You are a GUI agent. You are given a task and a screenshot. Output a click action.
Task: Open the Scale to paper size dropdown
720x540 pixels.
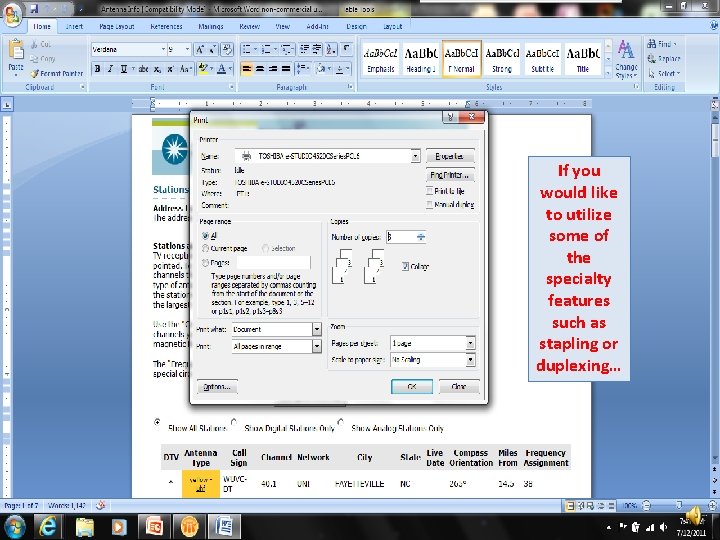click(470, 360)
